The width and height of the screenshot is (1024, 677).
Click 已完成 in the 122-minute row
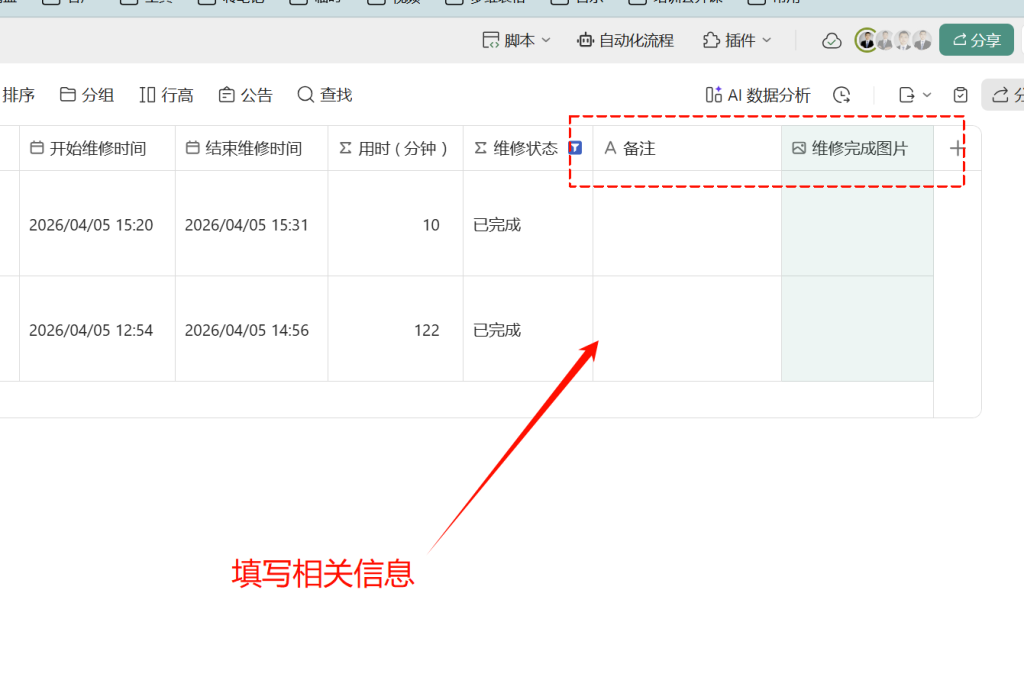pos(528,329)
